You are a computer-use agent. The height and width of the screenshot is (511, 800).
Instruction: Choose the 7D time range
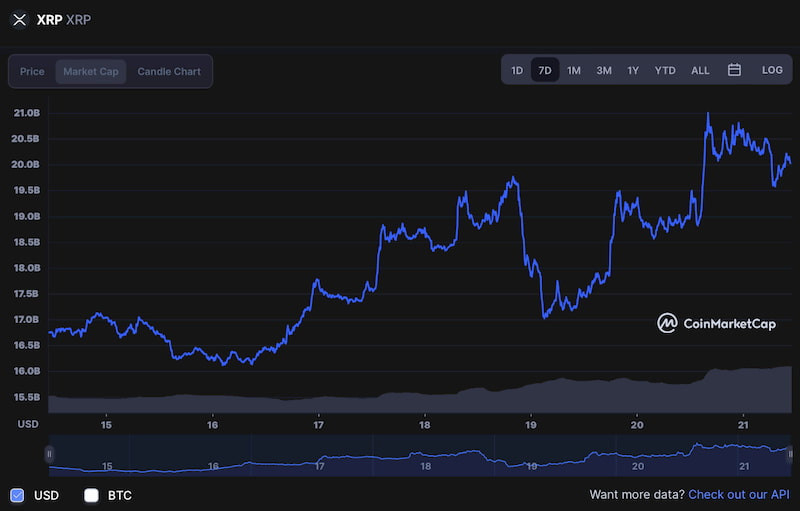pyautogui.click(x=545, y=70)
